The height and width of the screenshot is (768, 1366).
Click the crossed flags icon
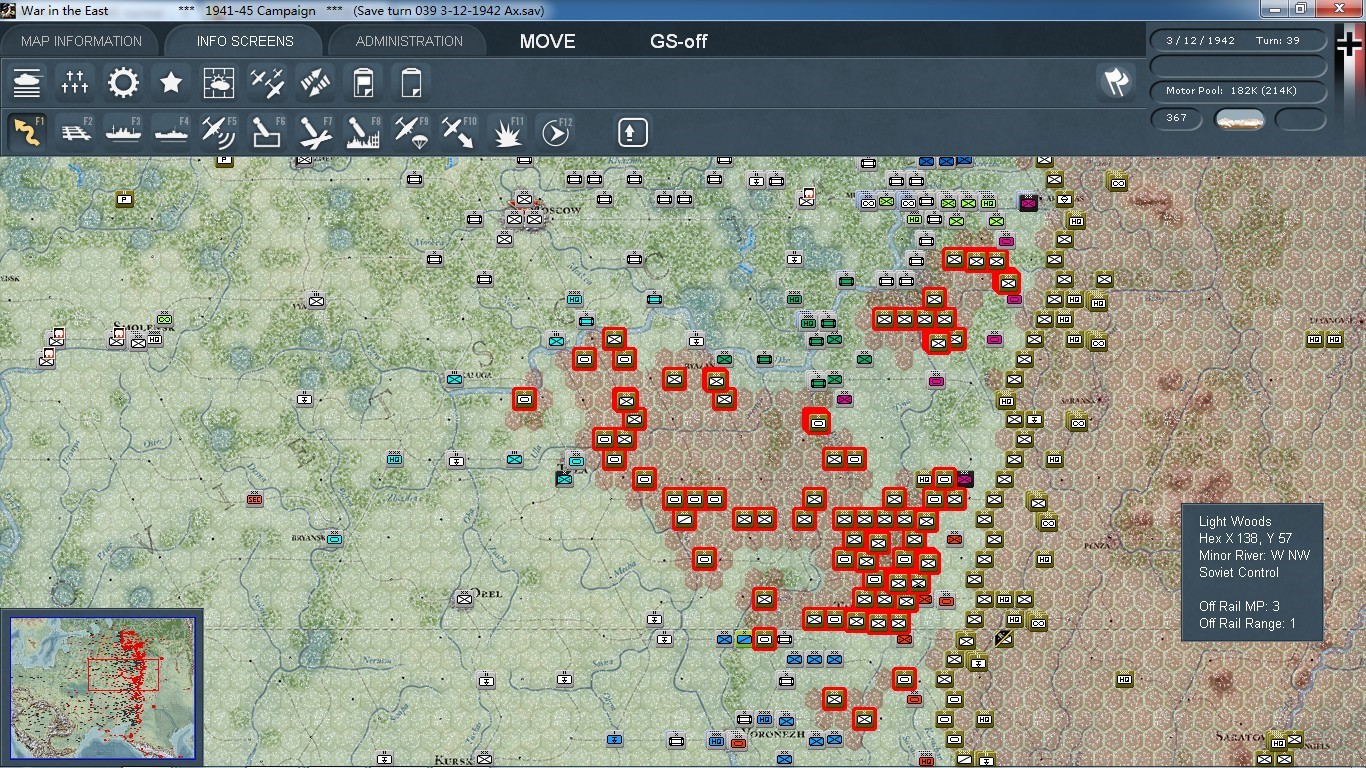(x=1116, y=82)
